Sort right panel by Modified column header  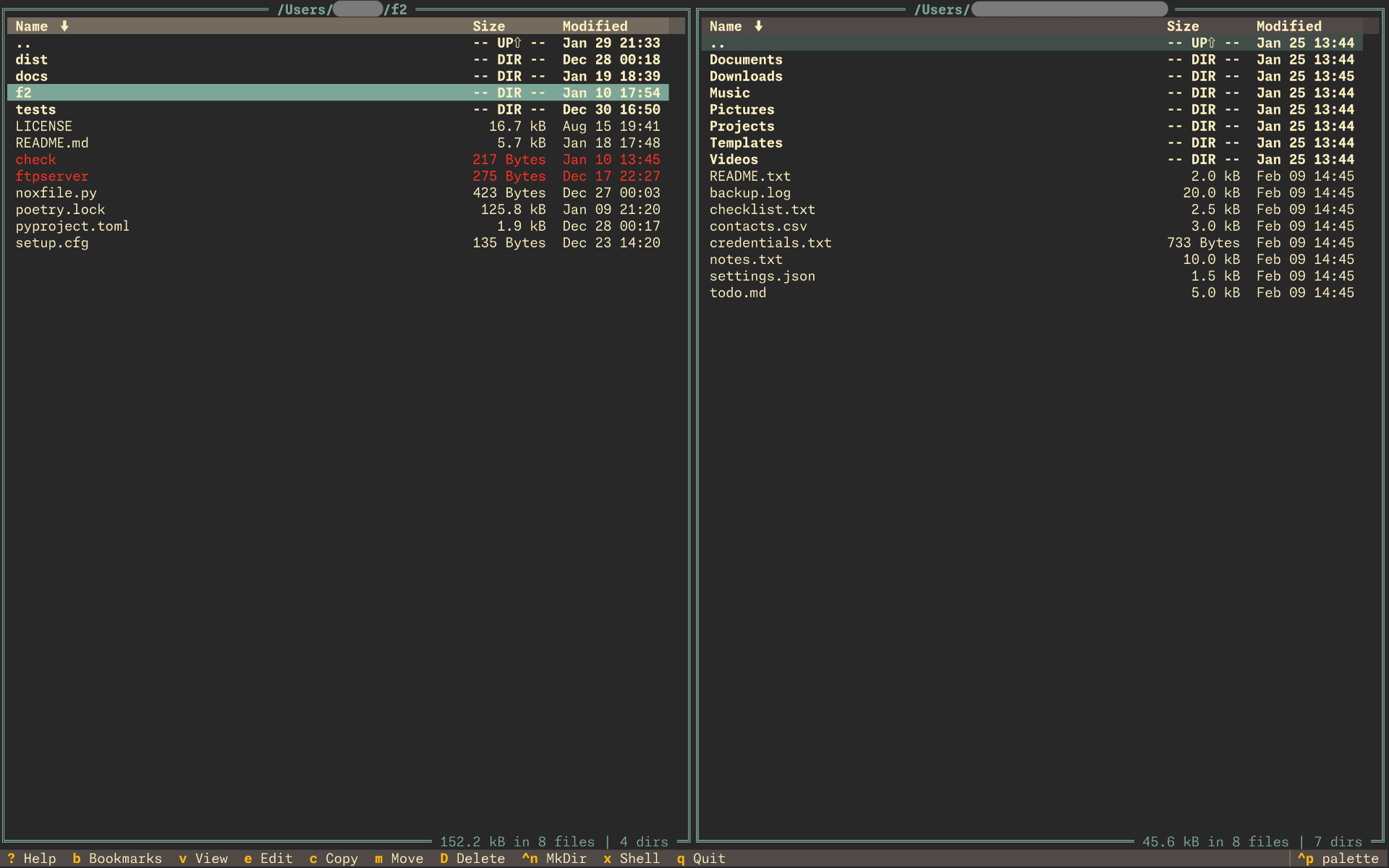tap(1288, 26)
